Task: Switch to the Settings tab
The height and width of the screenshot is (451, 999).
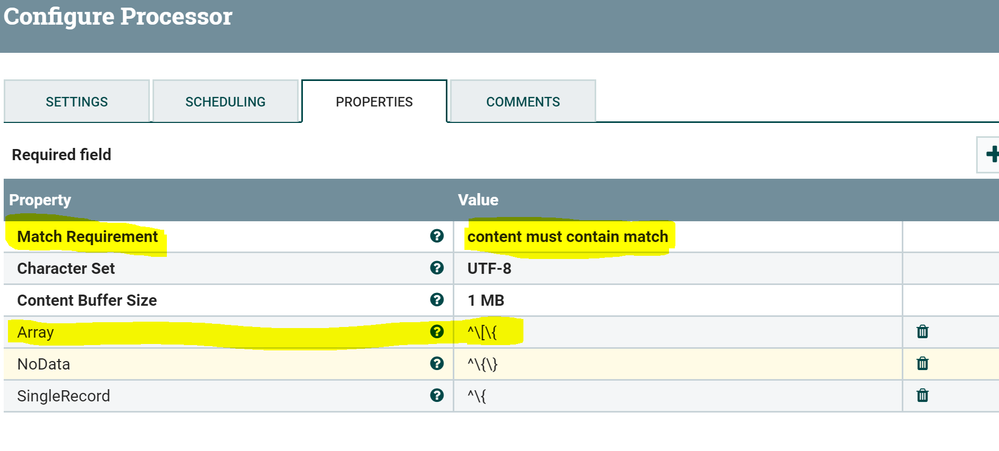Action: pyautogui.click(x=77, y=102)
